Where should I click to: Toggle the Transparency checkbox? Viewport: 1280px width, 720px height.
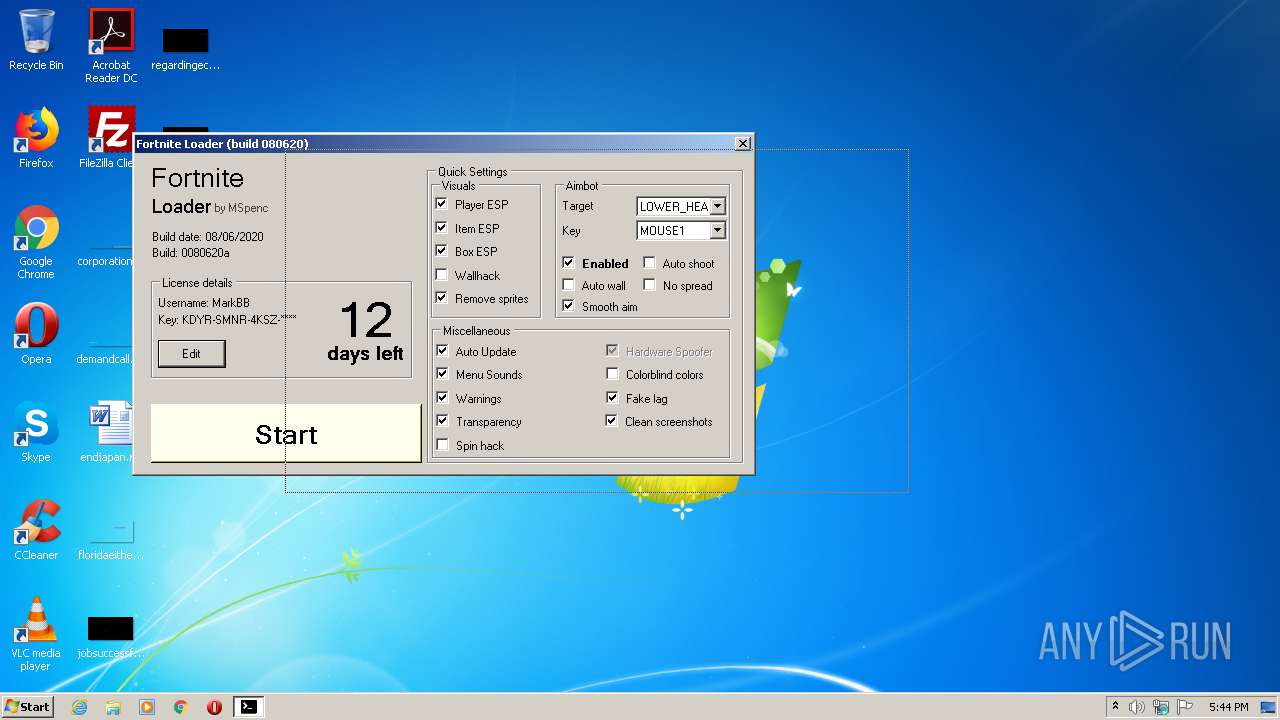(x=442, y=421)
